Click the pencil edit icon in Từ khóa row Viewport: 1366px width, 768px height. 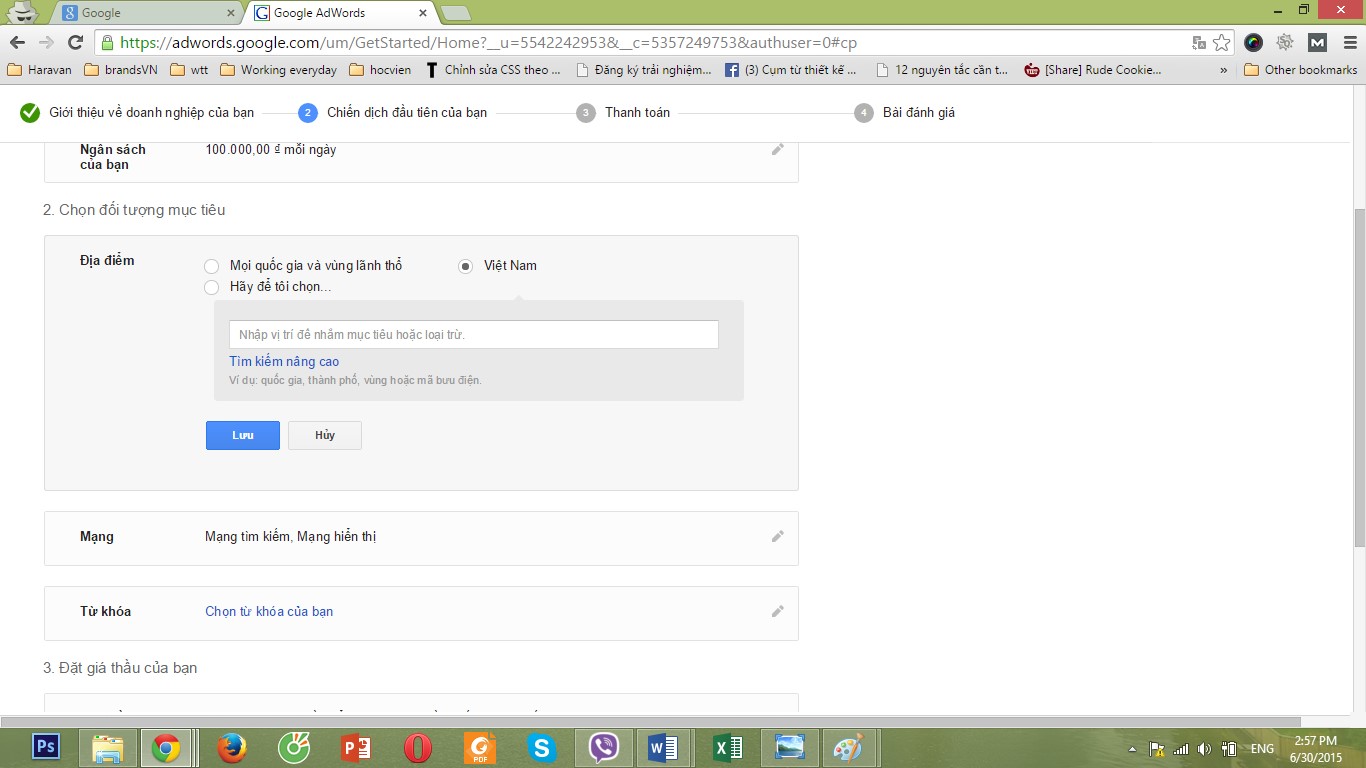(x=777, y=611)
